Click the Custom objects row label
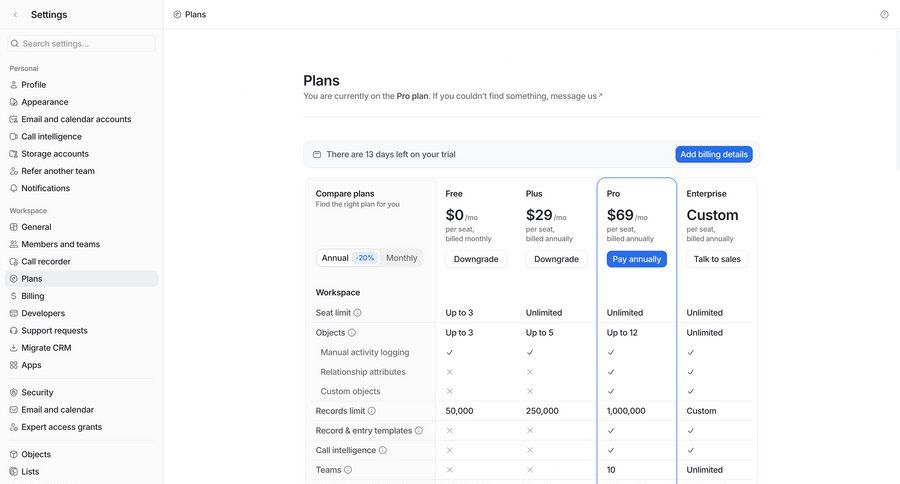This screenshot has height=484, width=900. 350,392
